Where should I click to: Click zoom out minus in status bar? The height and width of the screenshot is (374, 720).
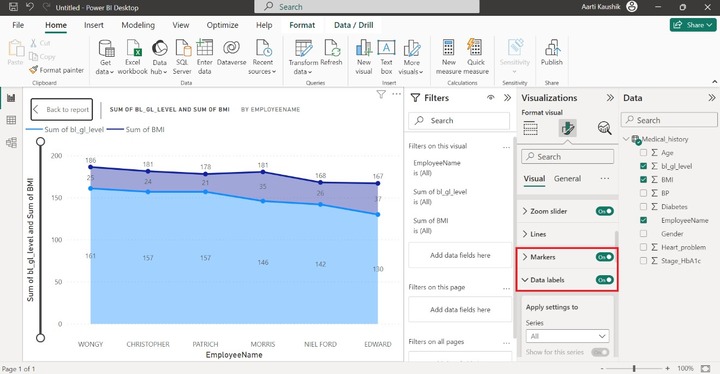click(x=602, y=368)
